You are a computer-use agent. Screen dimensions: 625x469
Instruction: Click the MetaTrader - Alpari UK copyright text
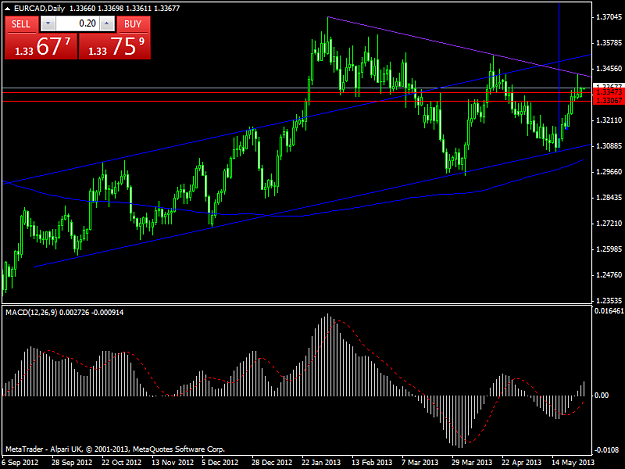tap(115, 449)
